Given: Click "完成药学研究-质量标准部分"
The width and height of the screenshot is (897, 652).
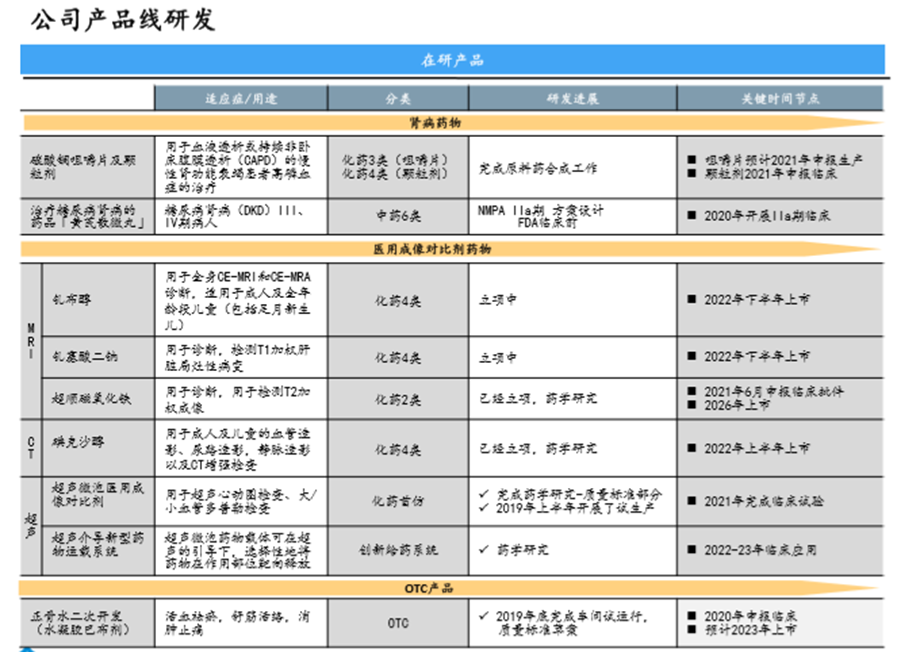Looking at the screenshot, I should pyautogui.click(x=579, y=494).
